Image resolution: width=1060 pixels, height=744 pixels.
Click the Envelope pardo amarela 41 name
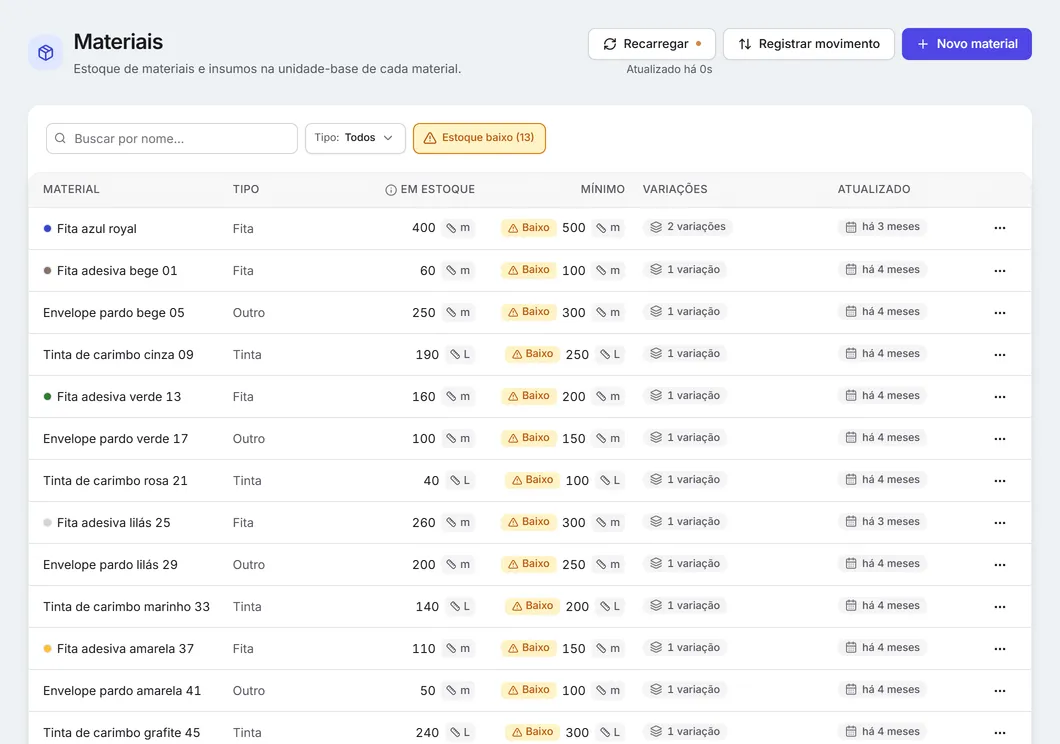(122, 691)
